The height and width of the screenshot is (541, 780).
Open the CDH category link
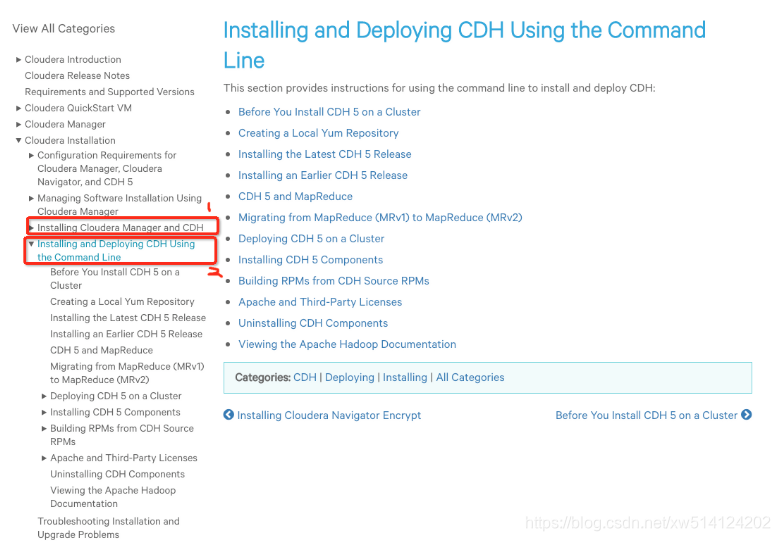pos(305,377)
